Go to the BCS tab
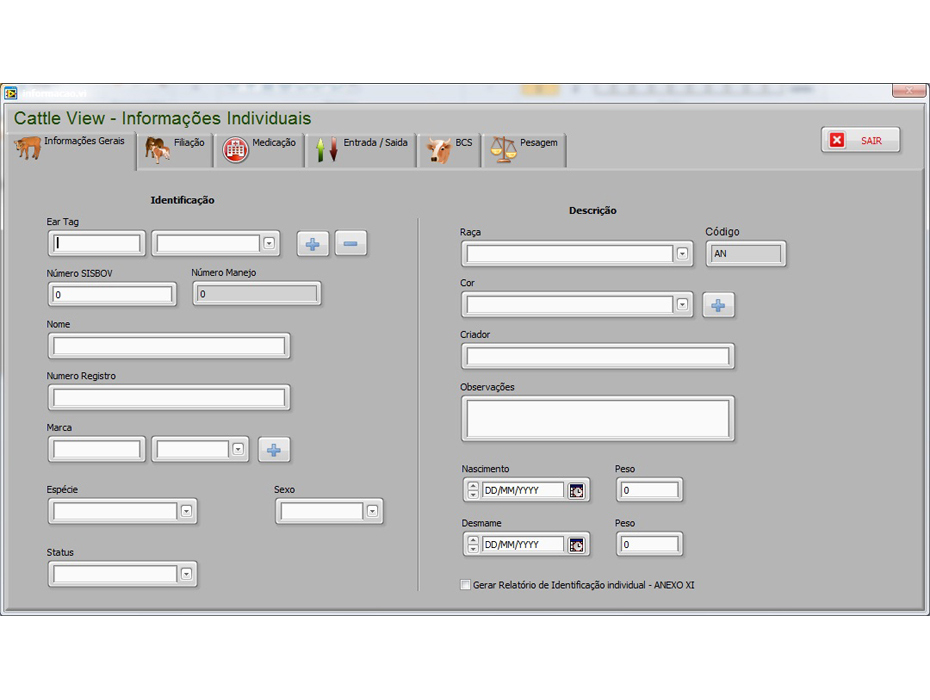The image size is (930, 700). coord(450,149)
